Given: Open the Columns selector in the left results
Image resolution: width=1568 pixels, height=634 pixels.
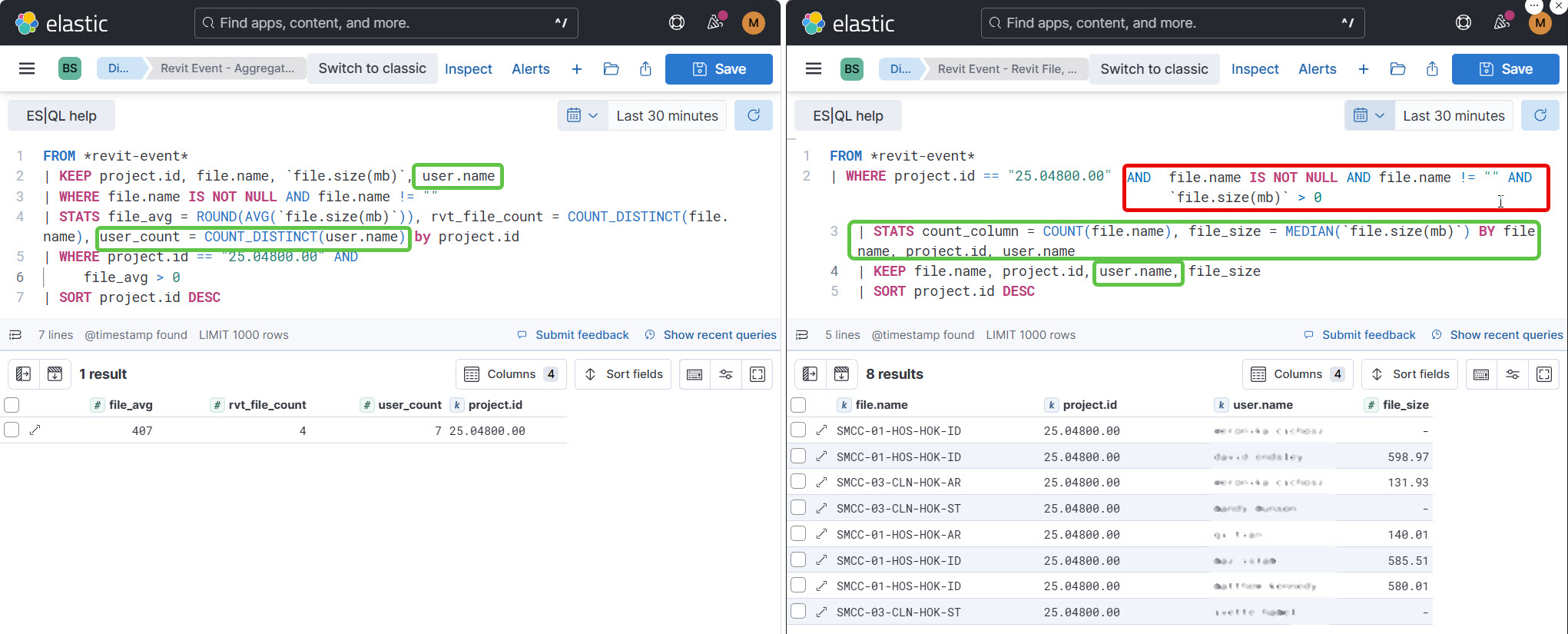Looking at the screenshot, I should click(512, 374).
